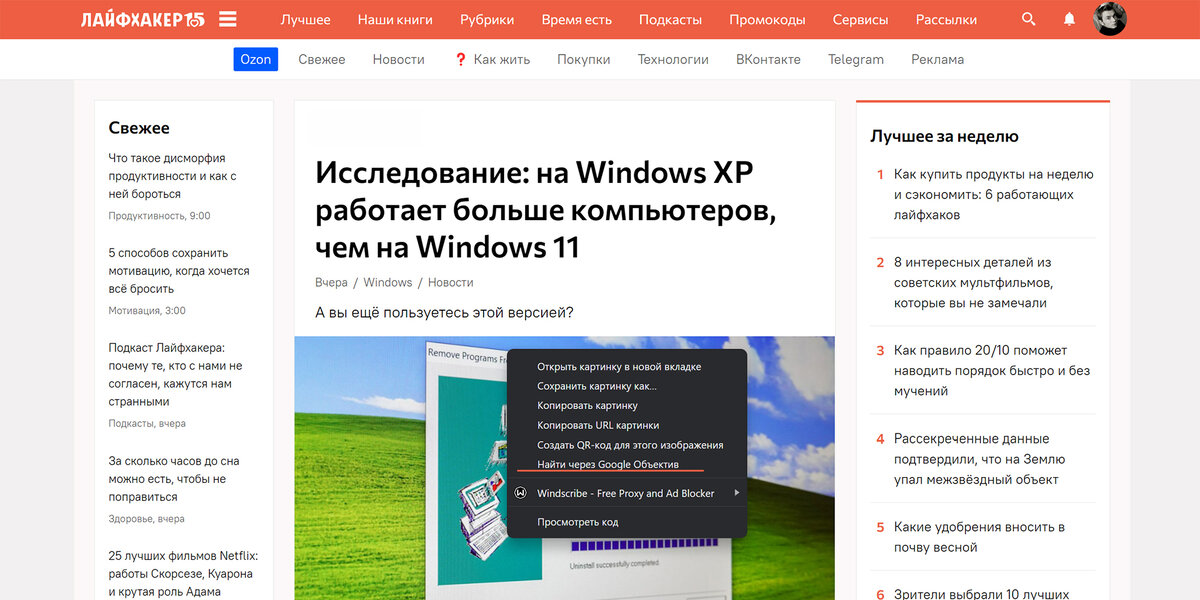Open 'Рассекреченные данные подтвердили' article
The image size is (1200, 600).
click(979, 458)
